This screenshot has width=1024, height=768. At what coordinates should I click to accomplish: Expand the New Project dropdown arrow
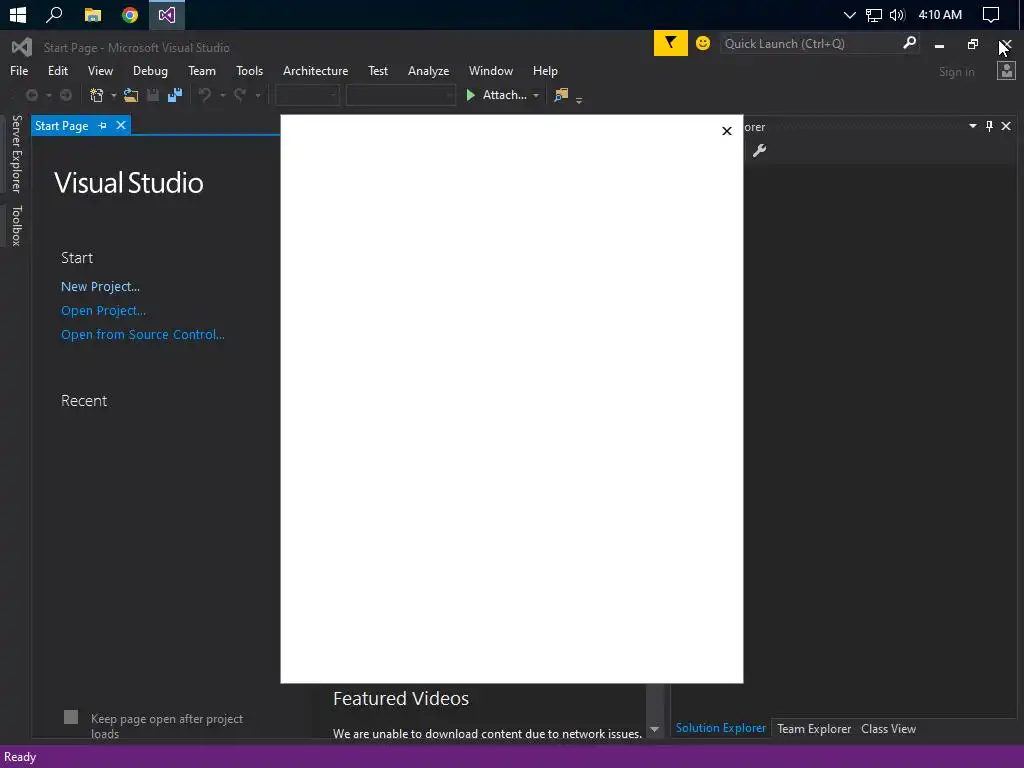(114, 96)
